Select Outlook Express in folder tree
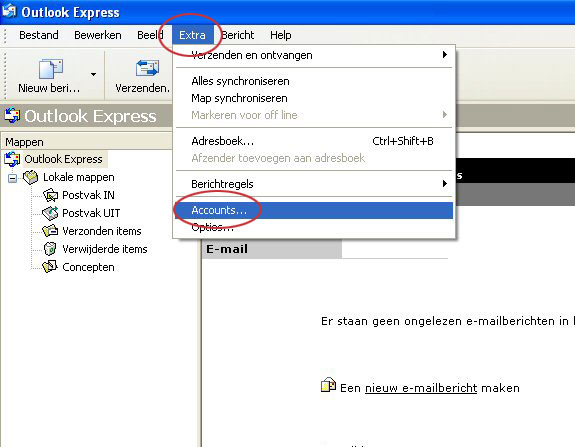 63,159
